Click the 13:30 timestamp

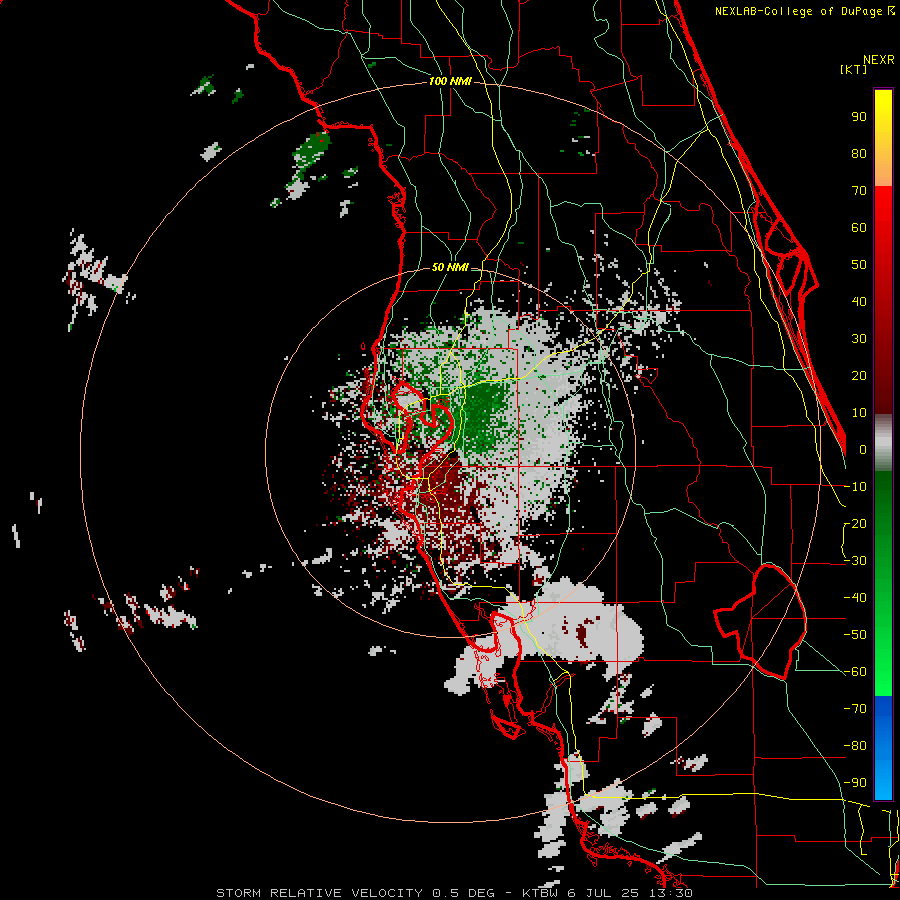670,893
